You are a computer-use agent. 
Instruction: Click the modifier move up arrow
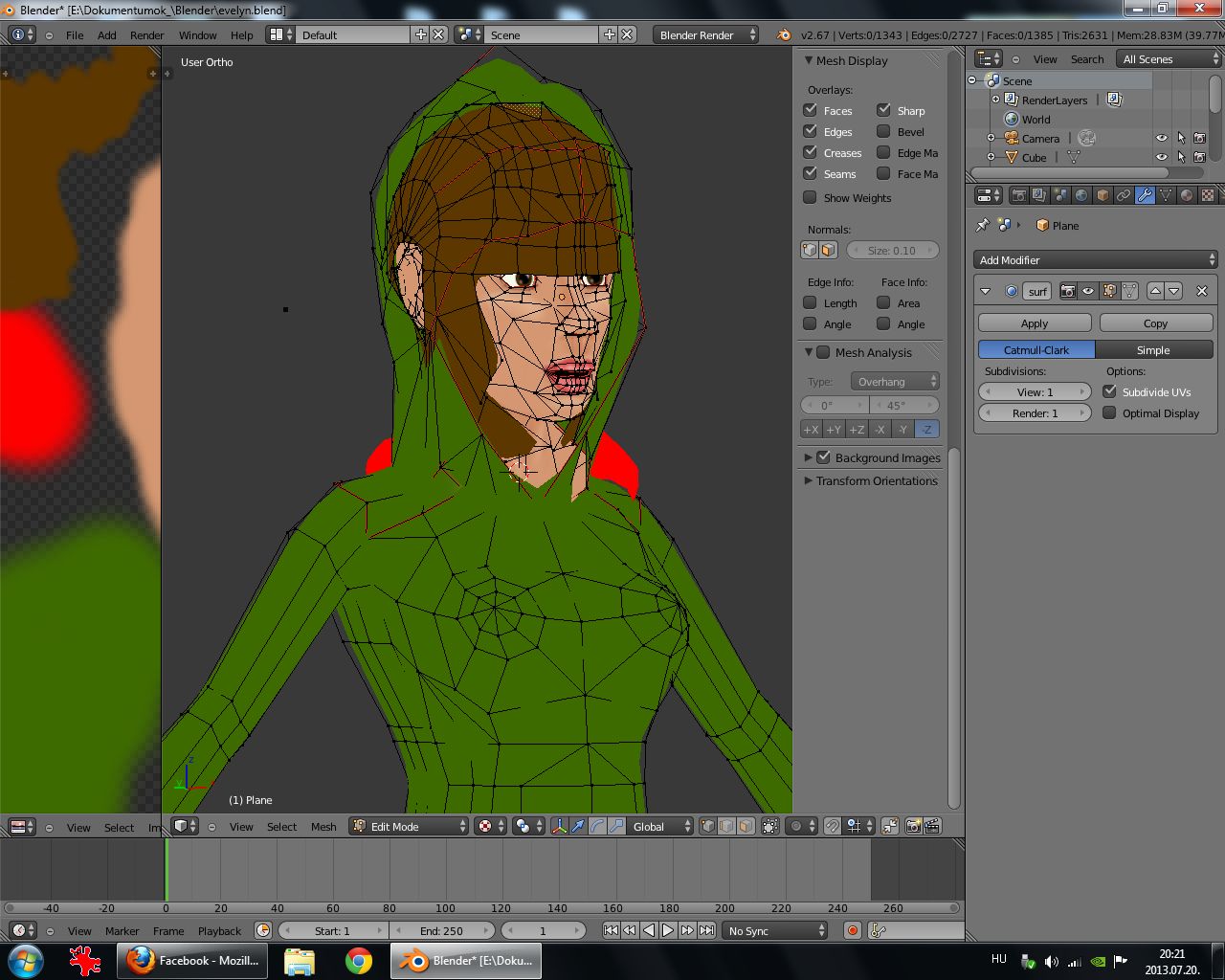[x=1155, y=291]
